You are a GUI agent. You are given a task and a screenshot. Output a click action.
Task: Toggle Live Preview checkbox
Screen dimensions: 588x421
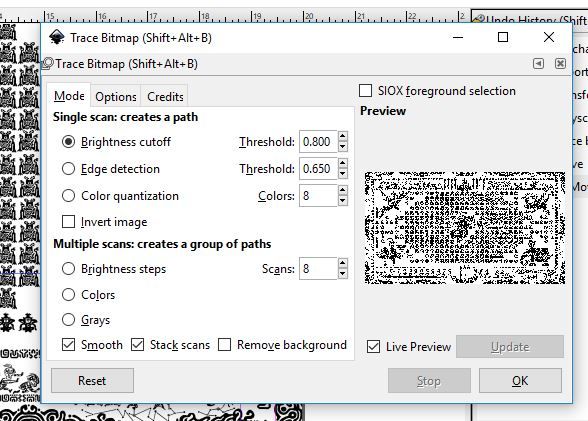click(373, 347)
